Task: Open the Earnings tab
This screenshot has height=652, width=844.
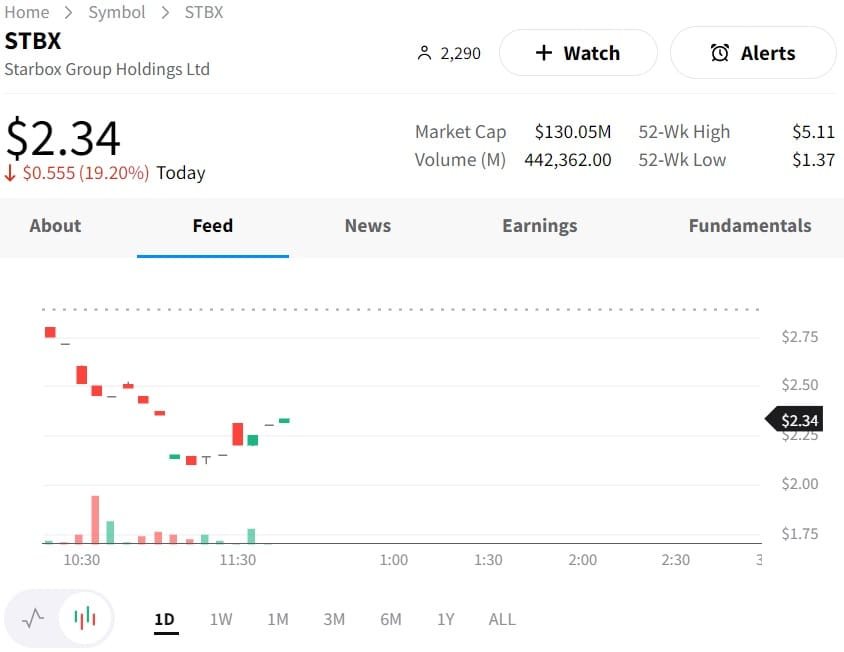Action: click(539, 225)
